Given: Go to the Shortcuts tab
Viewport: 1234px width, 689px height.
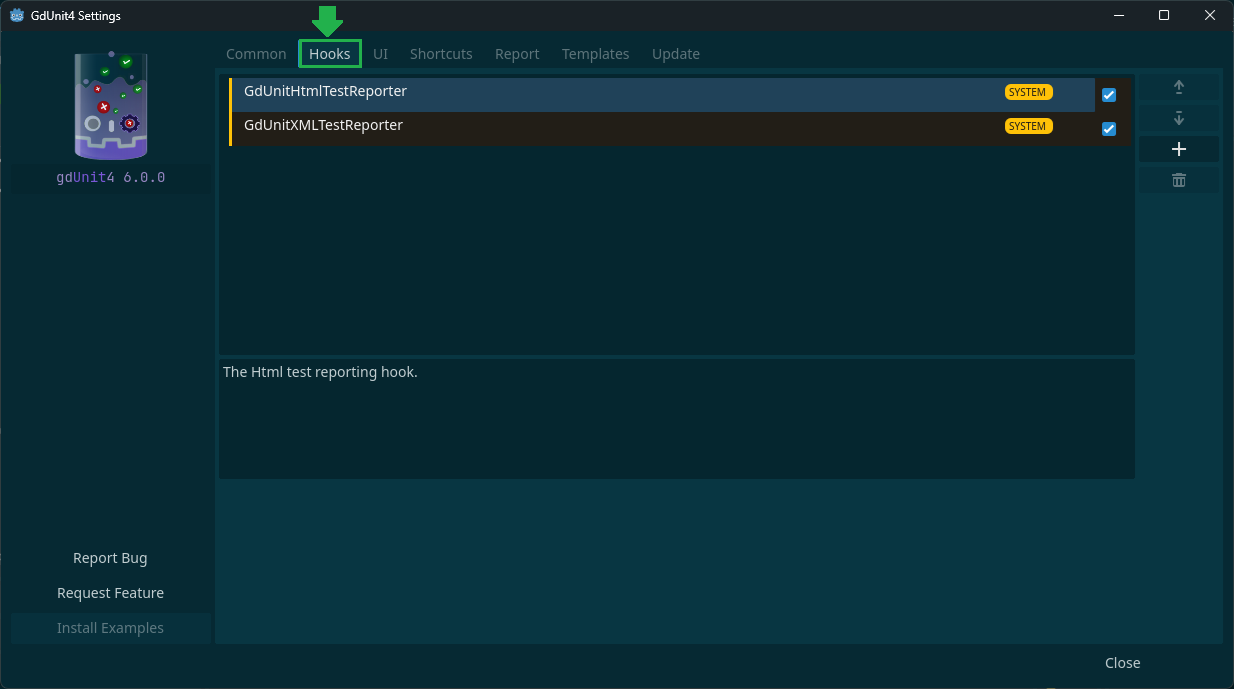Looking at the screenshot, I should pos(441,54).
